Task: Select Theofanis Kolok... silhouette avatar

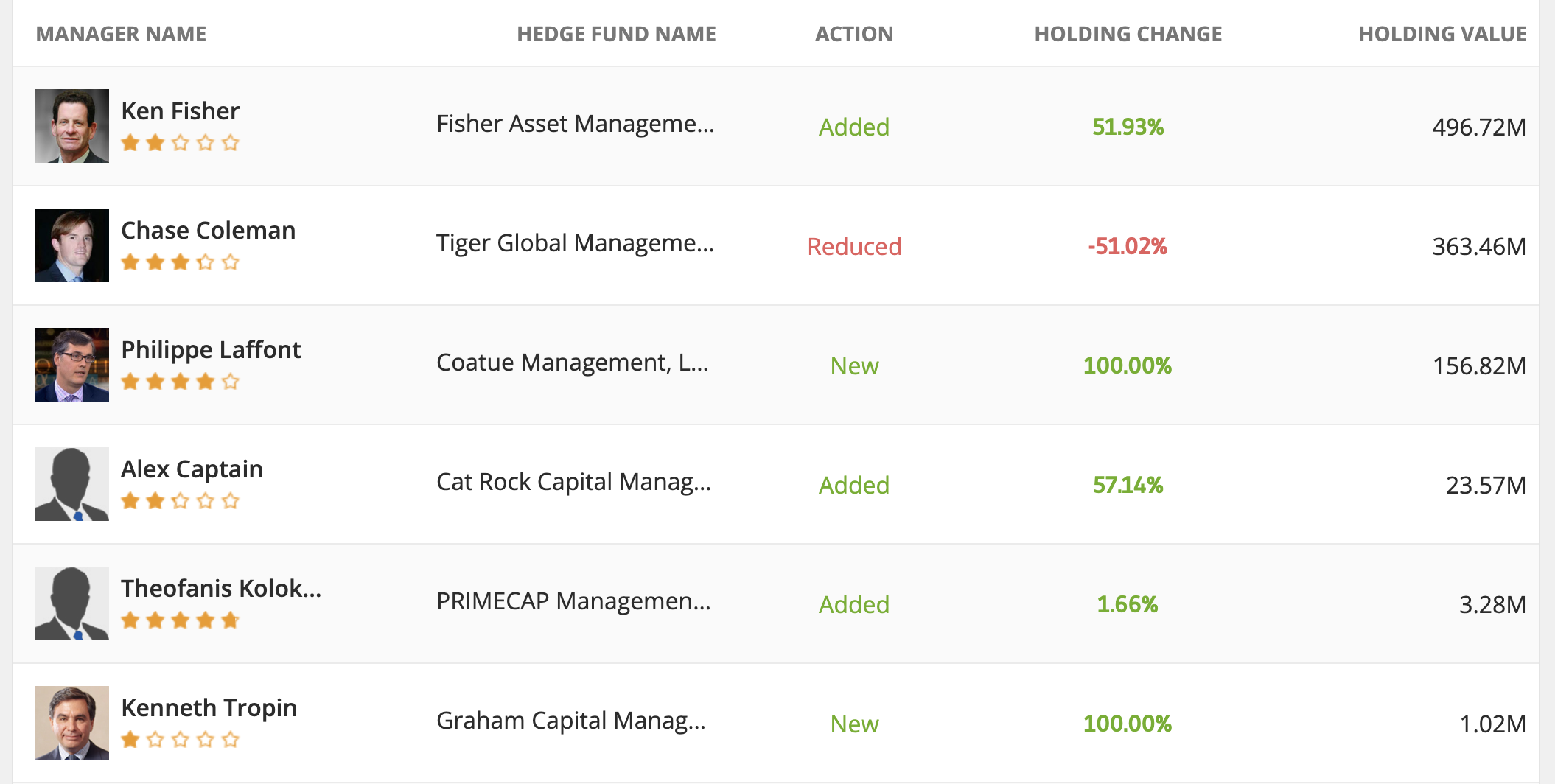Action: click(x=72, y=603)
